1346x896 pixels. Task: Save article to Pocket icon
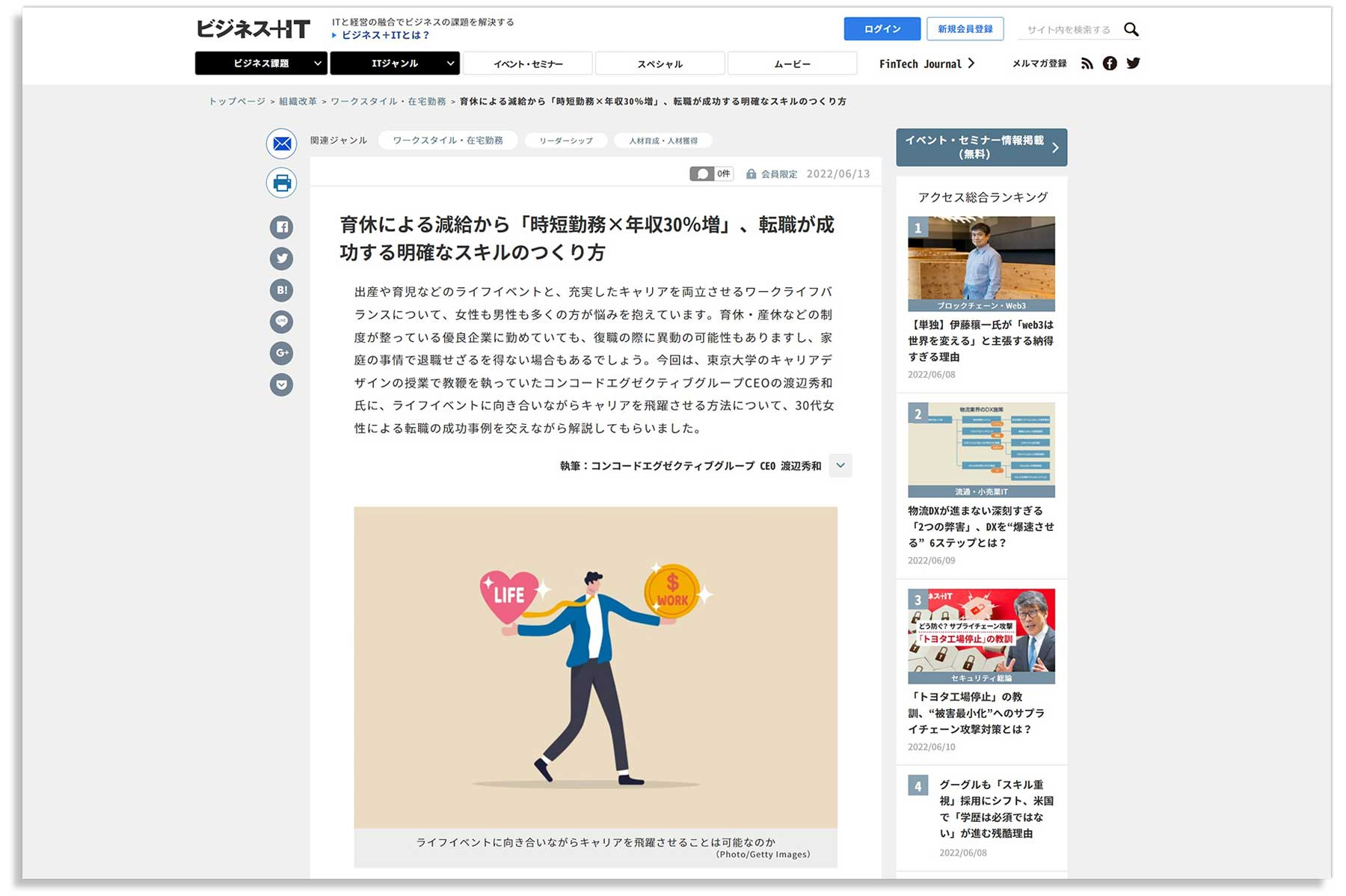(282, 384)
